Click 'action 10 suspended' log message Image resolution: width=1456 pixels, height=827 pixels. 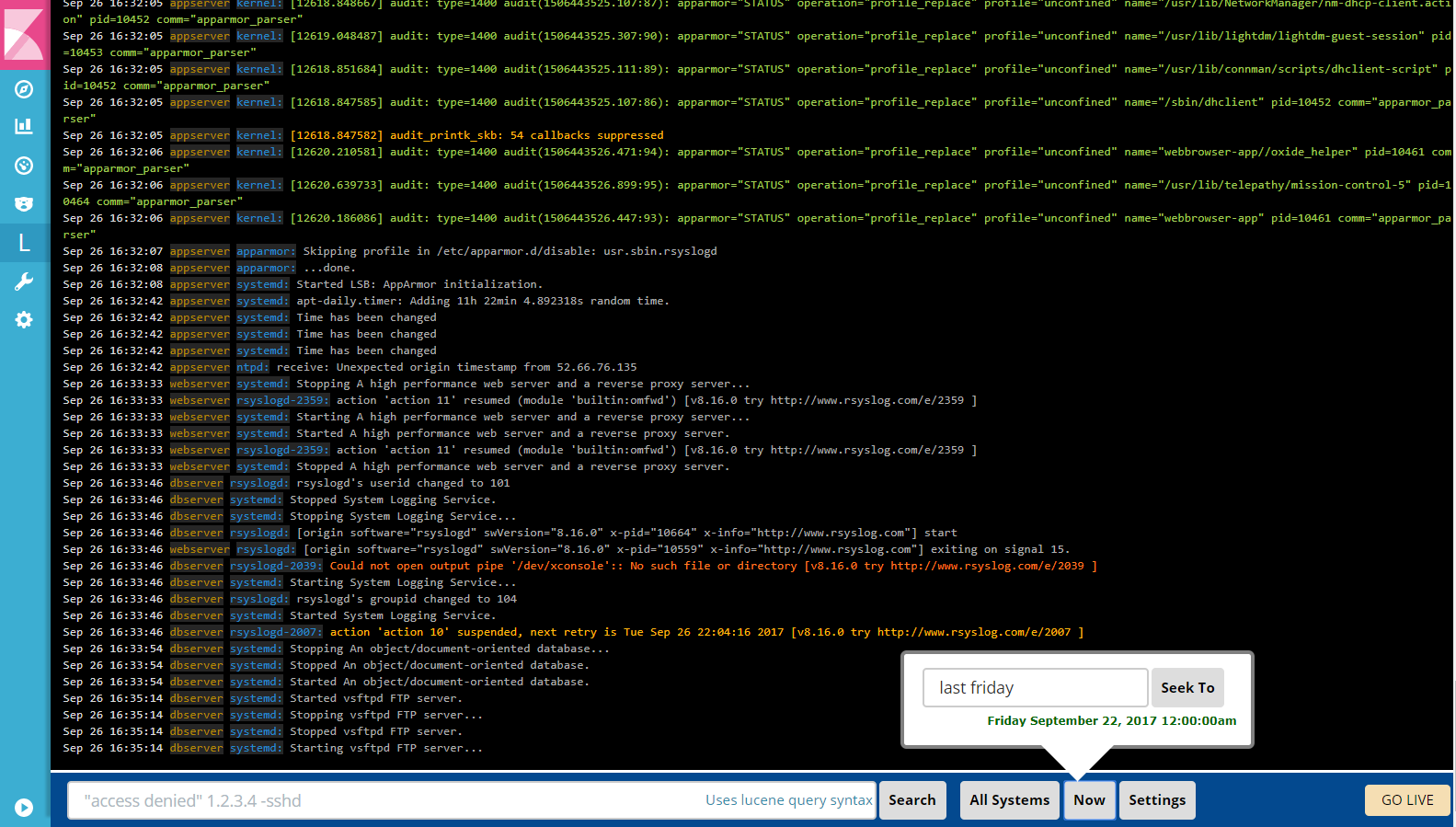706,632
